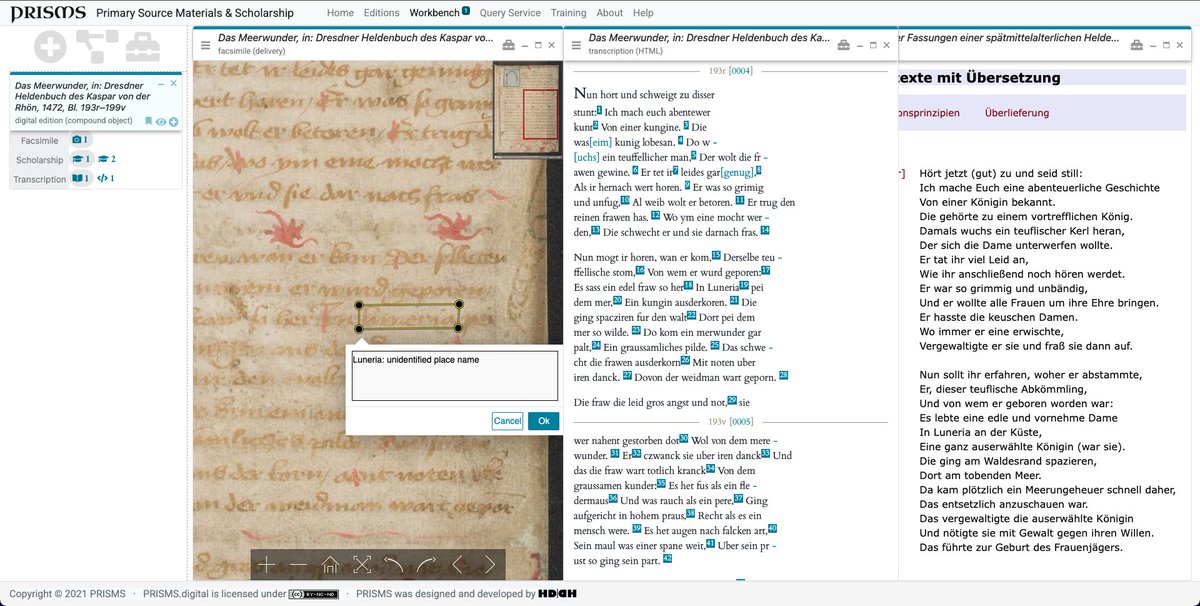Open Scholarship graduation cap item 2
Screen dimensions: 1200x606
pyautogui.click(x=107, y=159)
